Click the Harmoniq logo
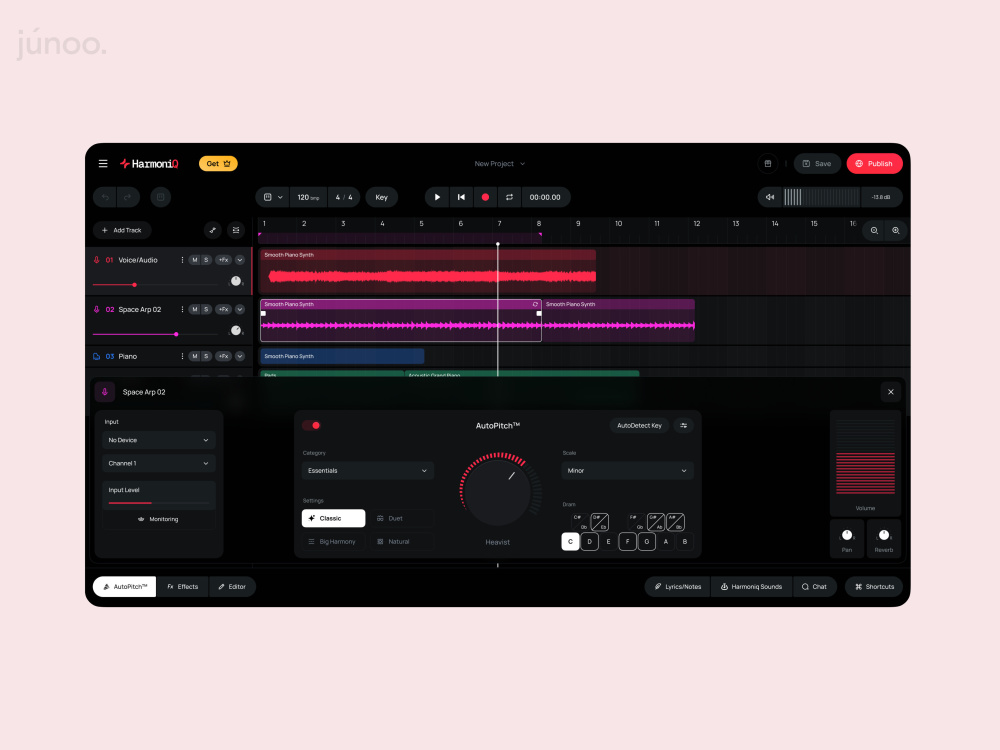The image size is (1000, 750). (x=149, y=164)
